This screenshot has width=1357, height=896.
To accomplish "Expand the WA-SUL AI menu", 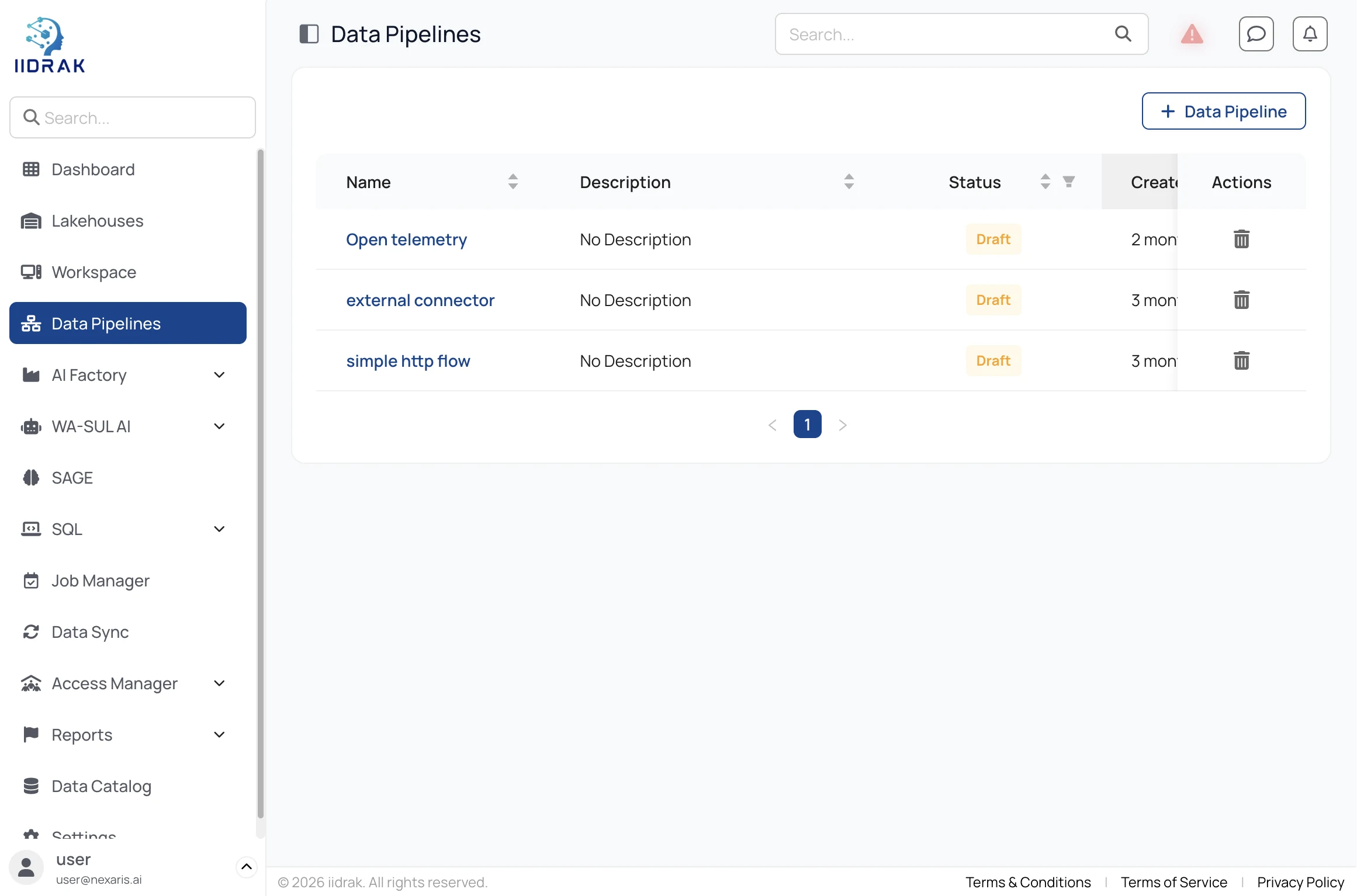I will [x=219, y=426].
